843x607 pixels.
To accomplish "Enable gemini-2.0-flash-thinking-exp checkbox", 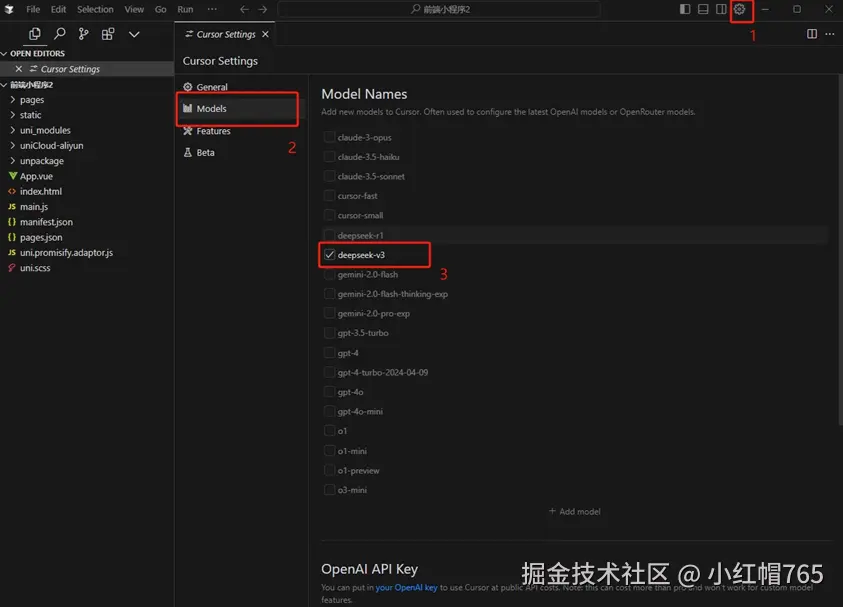I will click(x=329, y=294).
